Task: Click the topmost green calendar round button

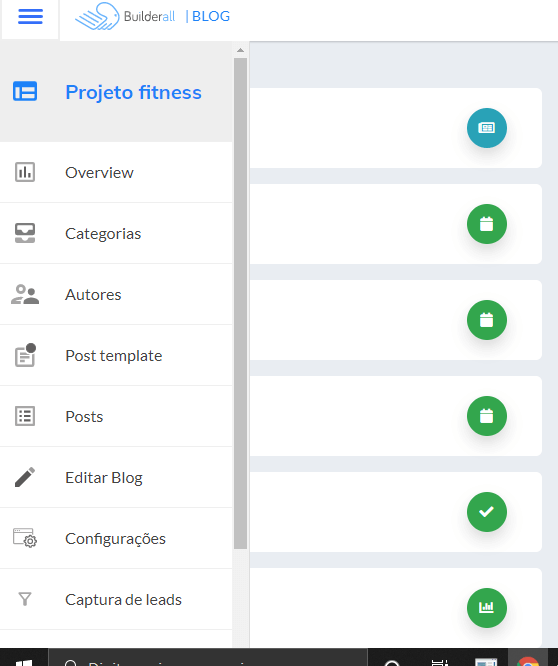Action: (487, 224)
